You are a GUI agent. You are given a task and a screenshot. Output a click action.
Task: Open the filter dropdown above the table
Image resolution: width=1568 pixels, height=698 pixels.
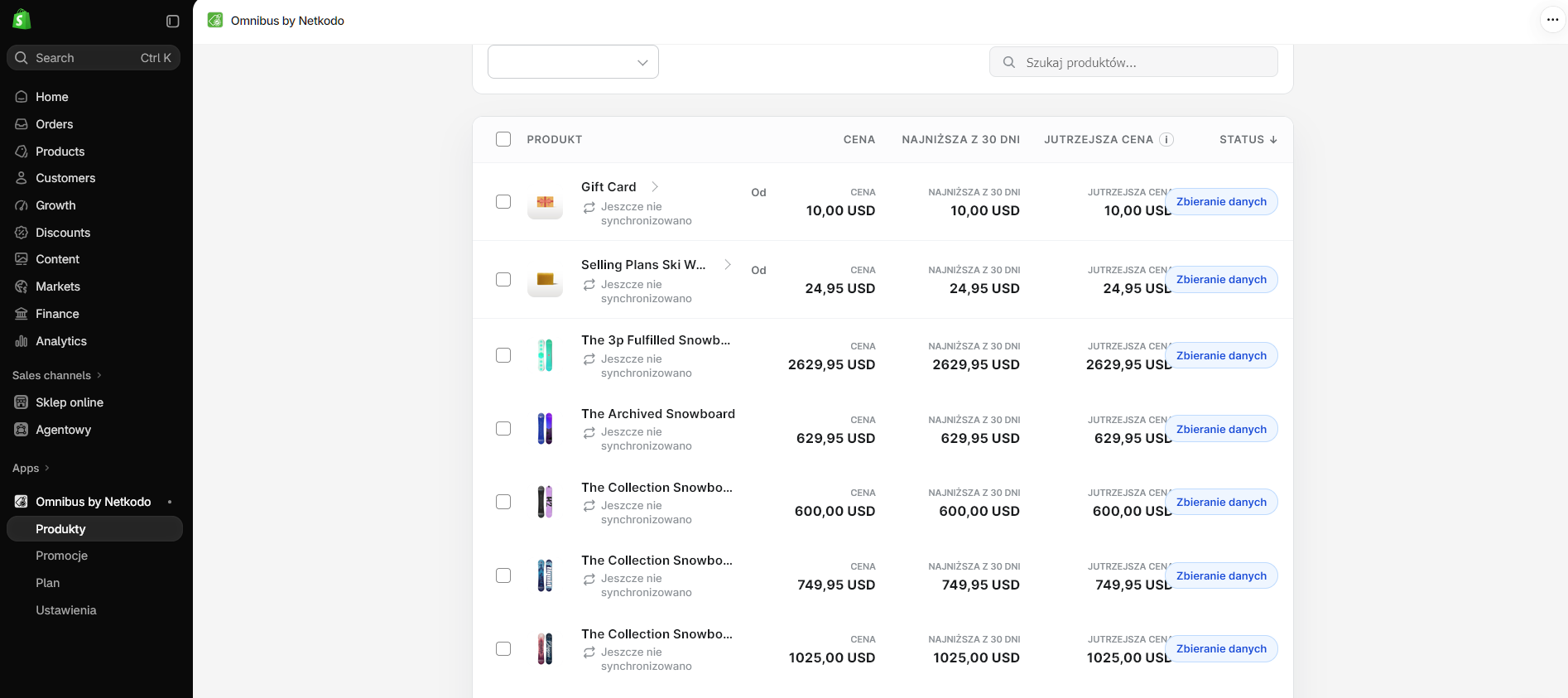tap(573, 62)
